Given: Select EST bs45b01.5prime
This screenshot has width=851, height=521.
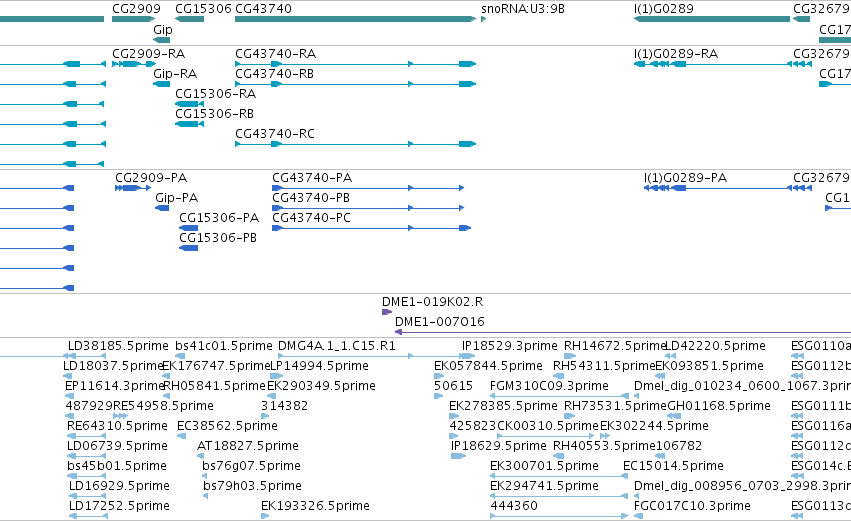Looking at the screenshot, I should [116, 467].
